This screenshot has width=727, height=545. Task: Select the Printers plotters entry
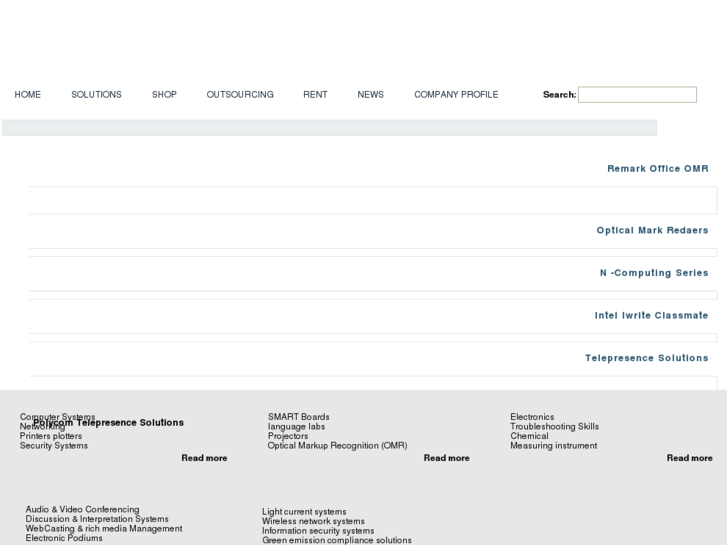(51, 436)
